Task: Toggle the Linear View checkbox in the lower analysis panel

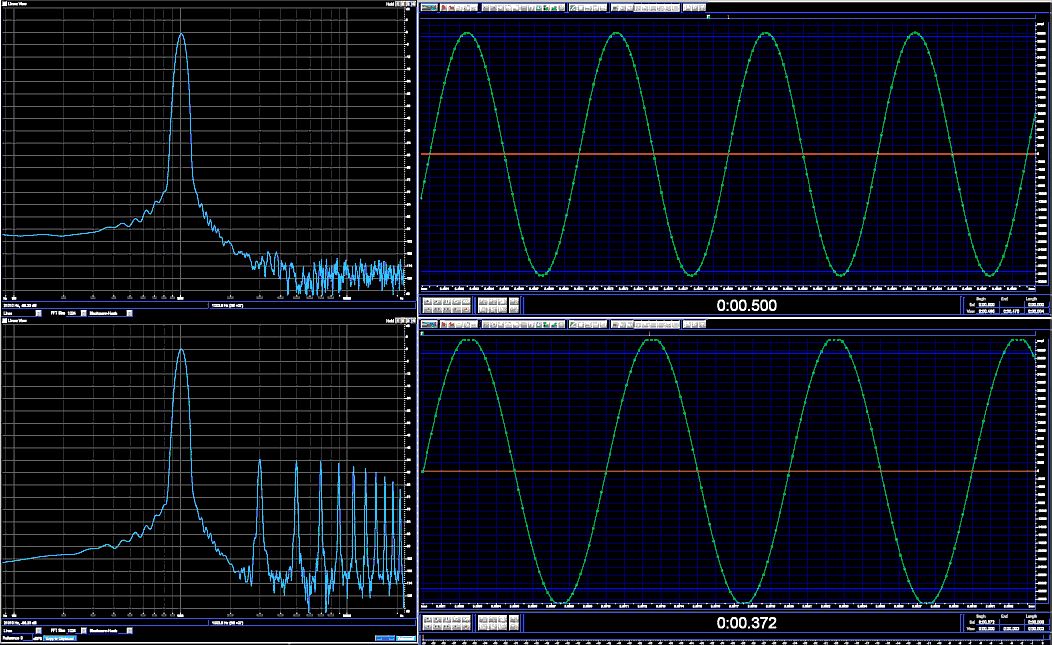Action: tap(4, 320)
